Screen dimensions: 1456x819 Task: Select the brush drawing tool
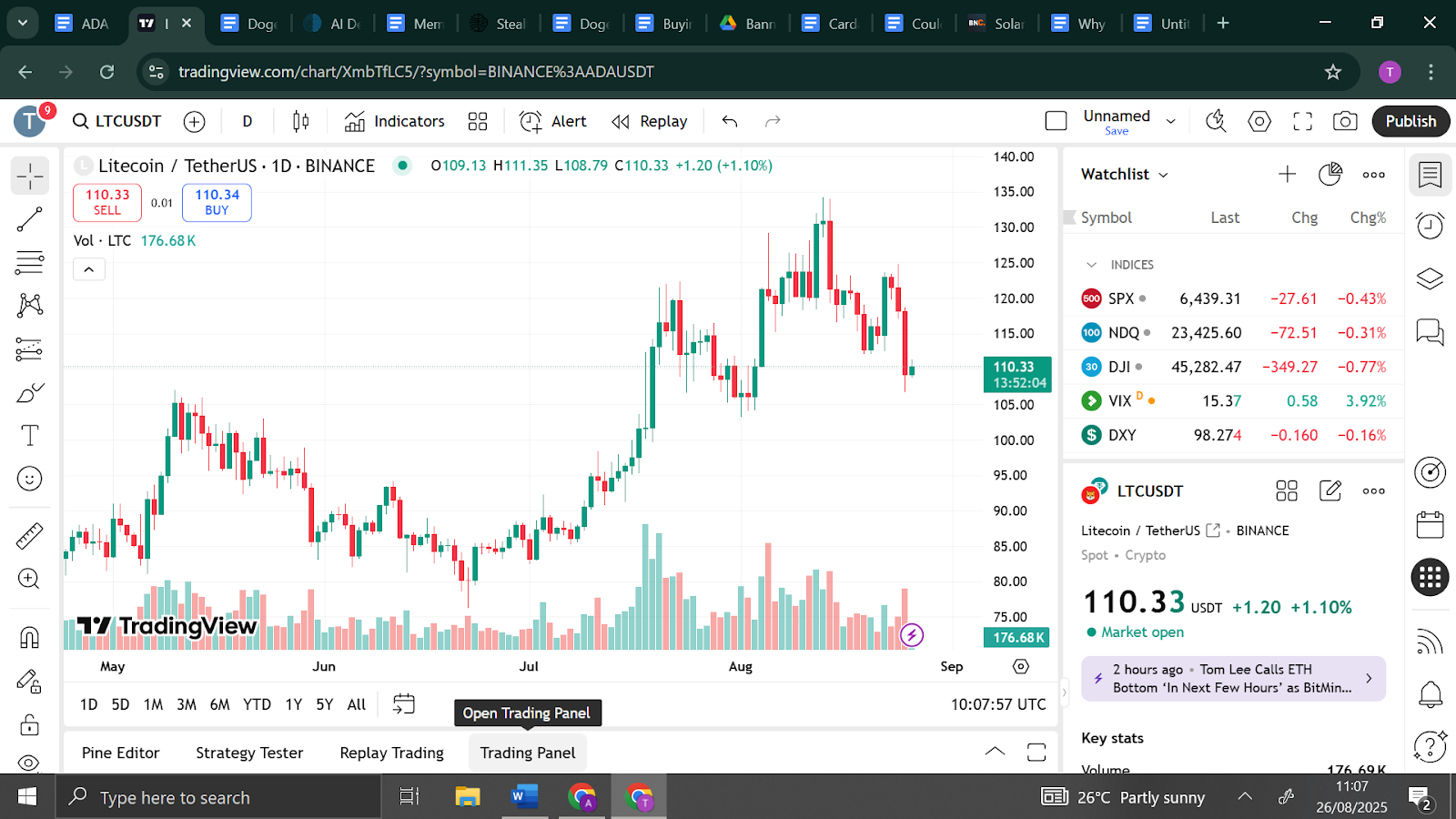click(x=30, y=392)
